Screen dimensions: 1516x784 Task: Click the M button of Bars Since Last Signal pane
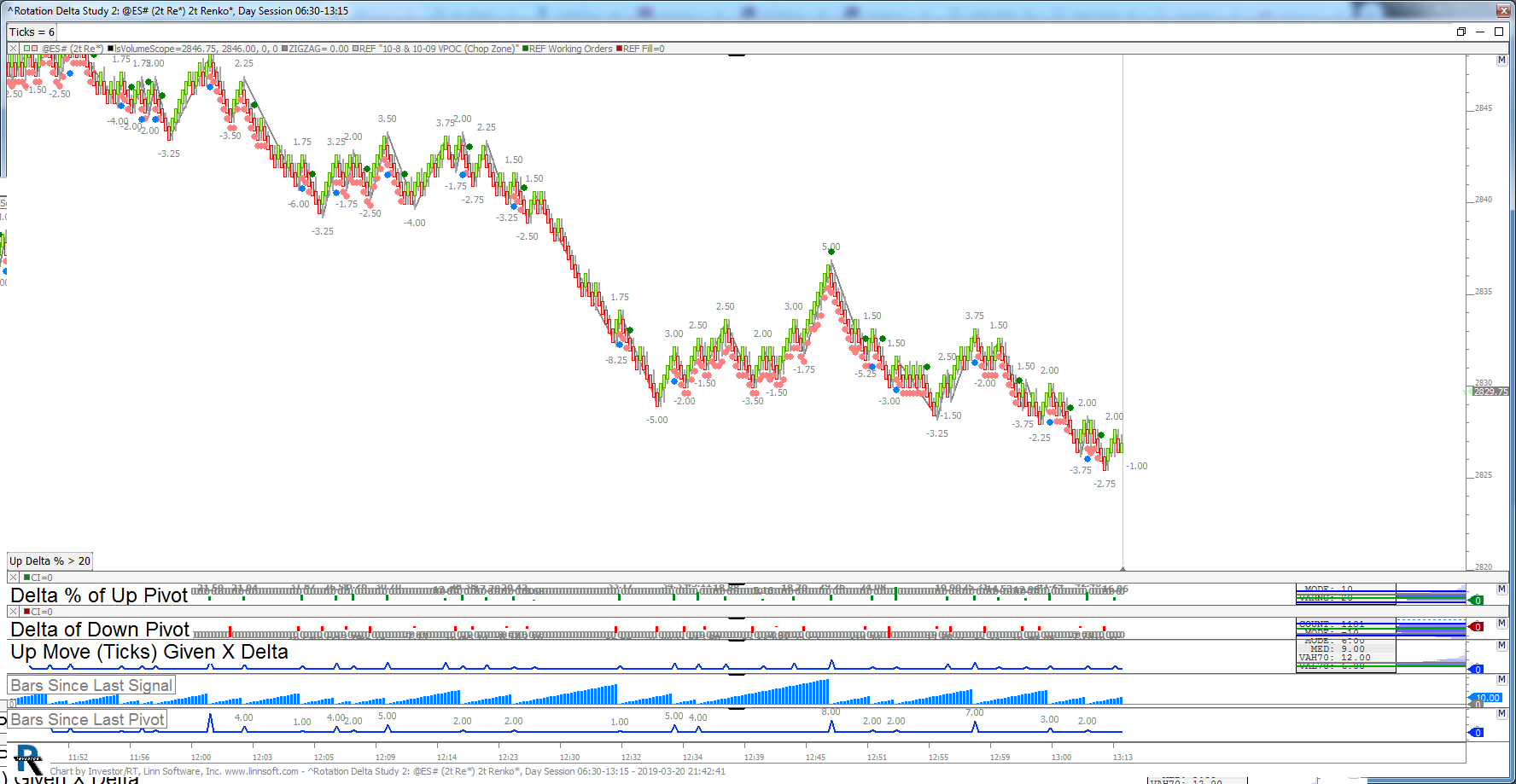click(1501, 679)
